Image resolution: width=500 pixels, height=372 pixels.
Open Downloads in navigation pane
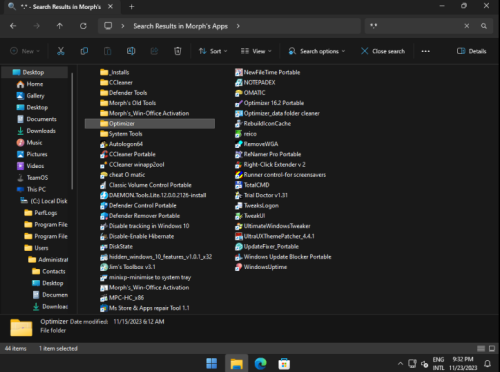(36, 131)
